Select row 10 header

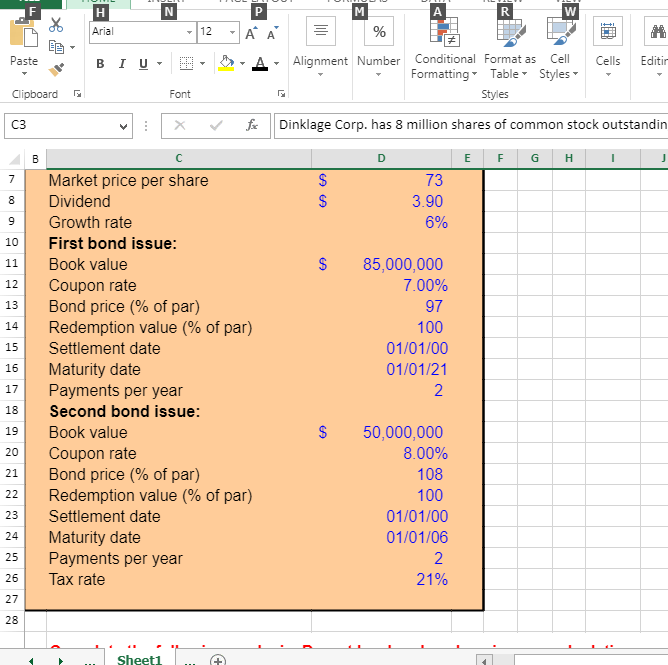12,242
